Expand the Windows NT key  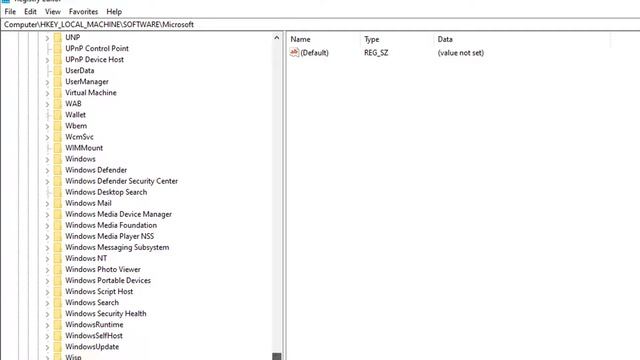47,259
